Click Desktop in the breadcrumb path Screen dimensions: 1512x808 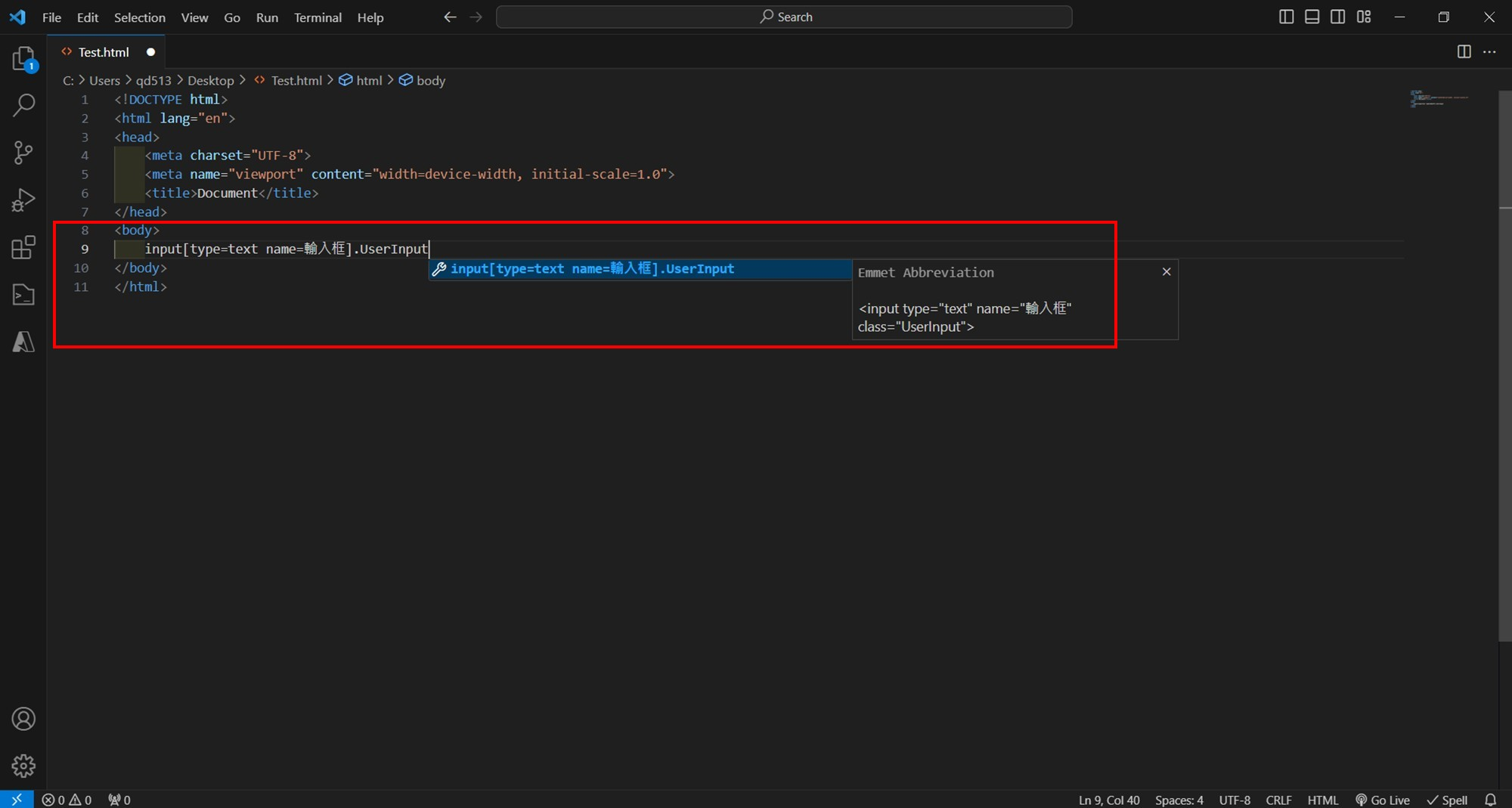210,80
